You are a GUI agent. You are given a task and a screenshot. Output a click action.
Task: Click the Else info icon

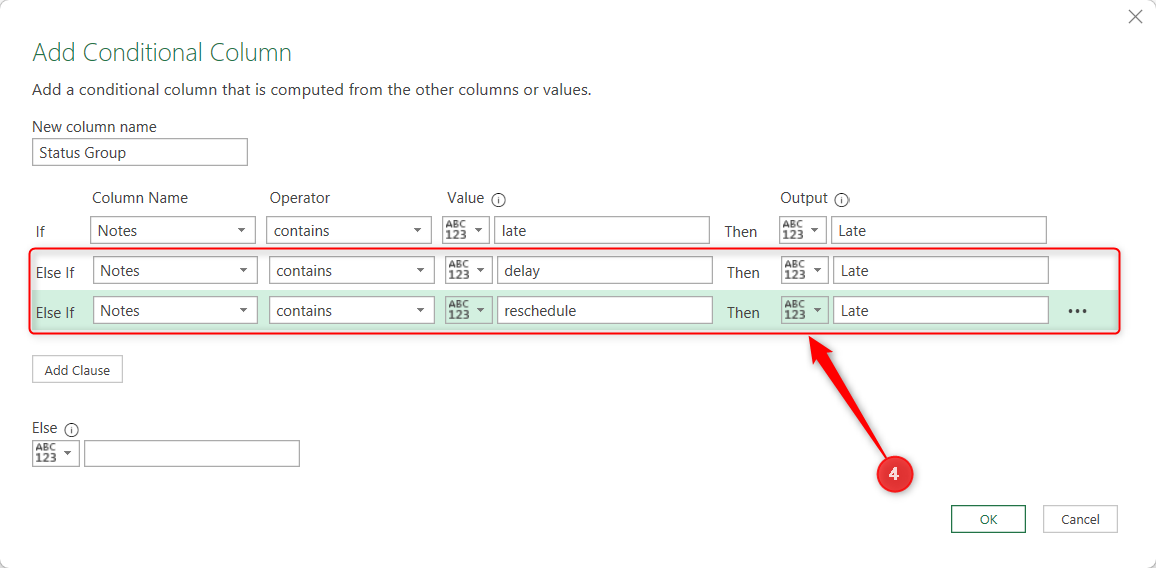pyautogui.click(x=72, y=430)
